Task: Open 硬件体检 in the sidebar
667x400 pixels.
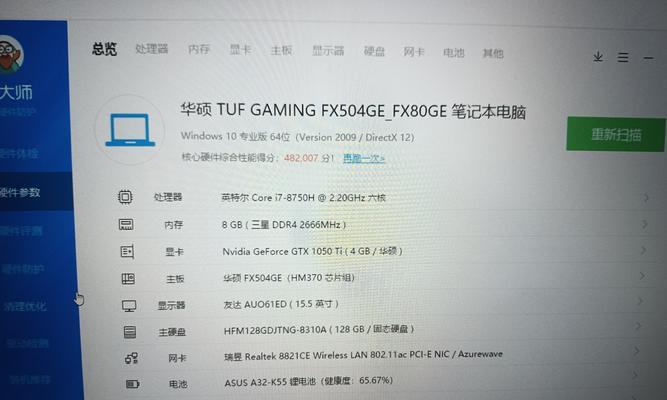Action: point(19,153)
